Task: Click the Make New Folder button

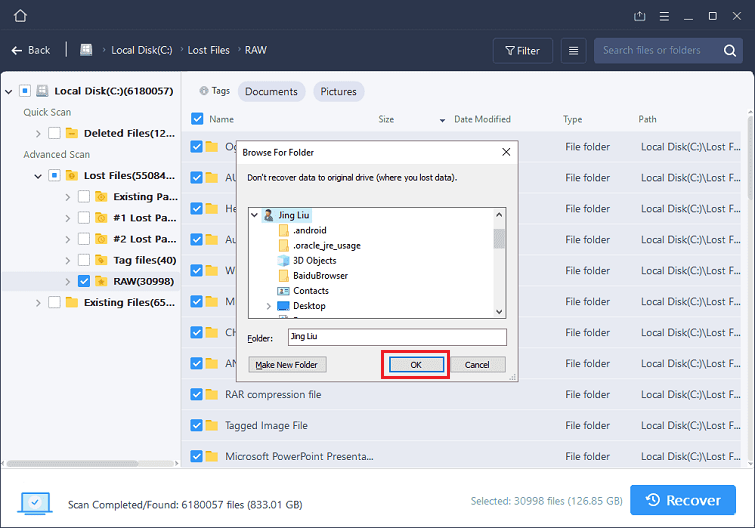Action: click(x=287, y=365)
